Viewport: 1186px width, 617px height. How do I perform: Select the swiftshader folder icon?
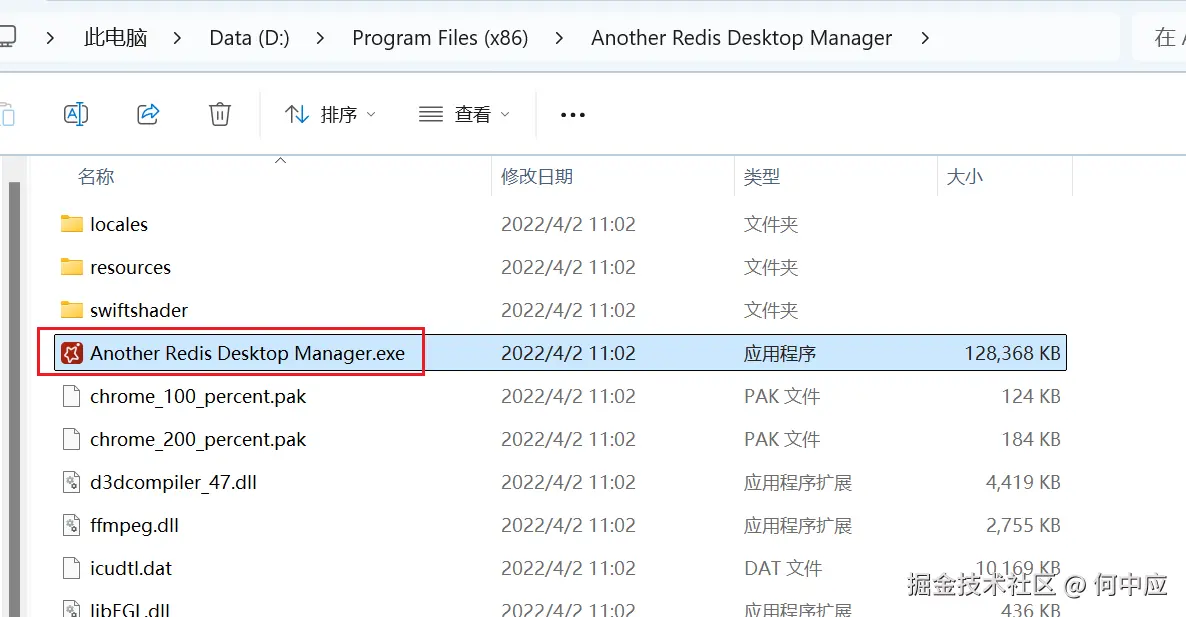[72, 310]
